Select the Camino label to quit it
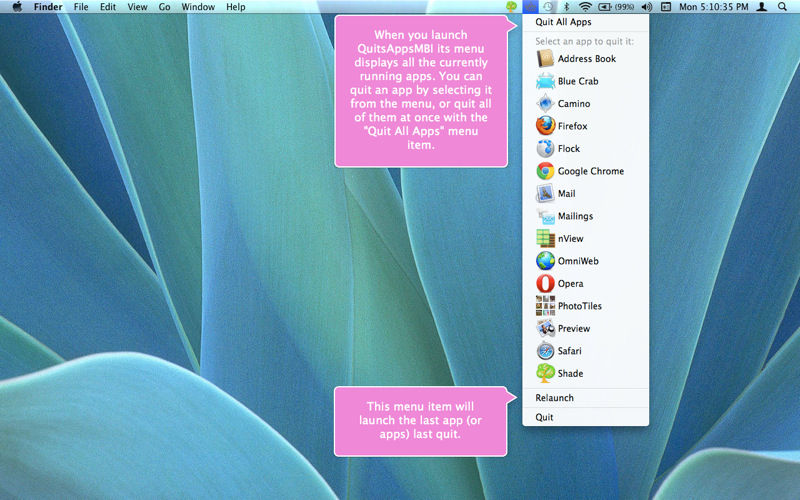This screenshot has width=800, height=500. [574, 104]
